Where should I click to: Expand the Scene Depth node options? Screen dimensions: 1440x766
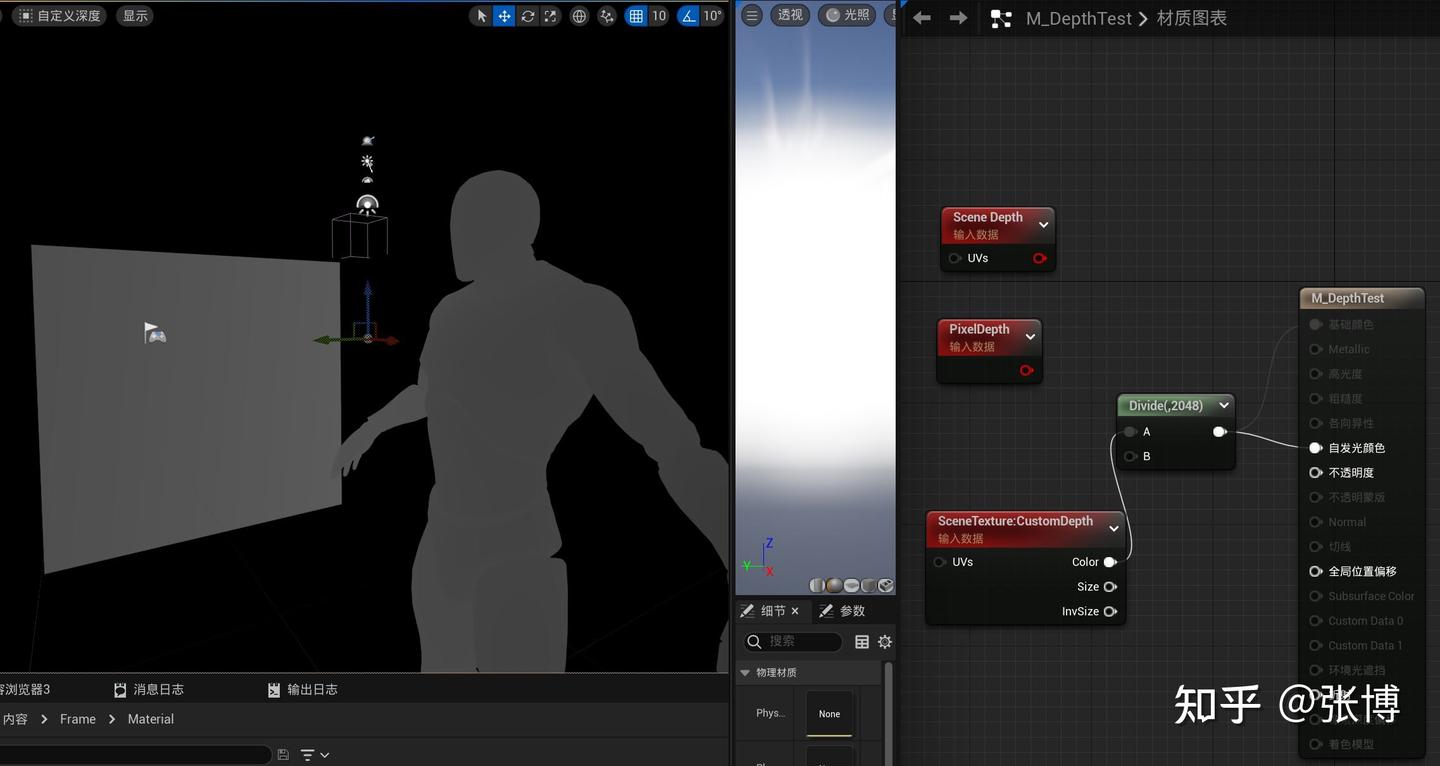[x=1043, y=225]
